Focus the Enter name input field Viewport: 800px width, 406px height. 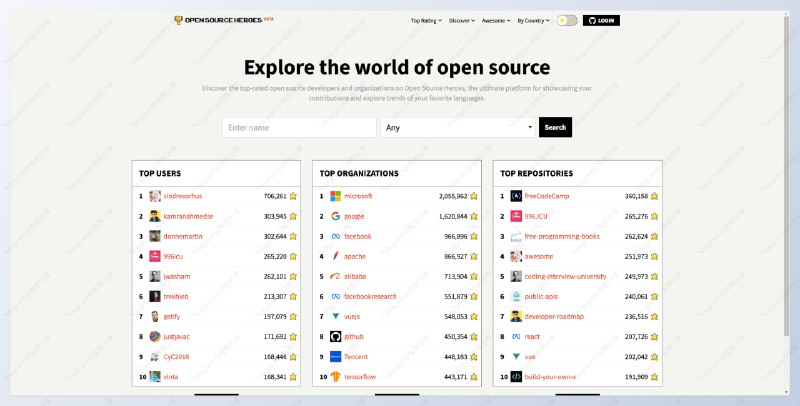pos(299,127)
